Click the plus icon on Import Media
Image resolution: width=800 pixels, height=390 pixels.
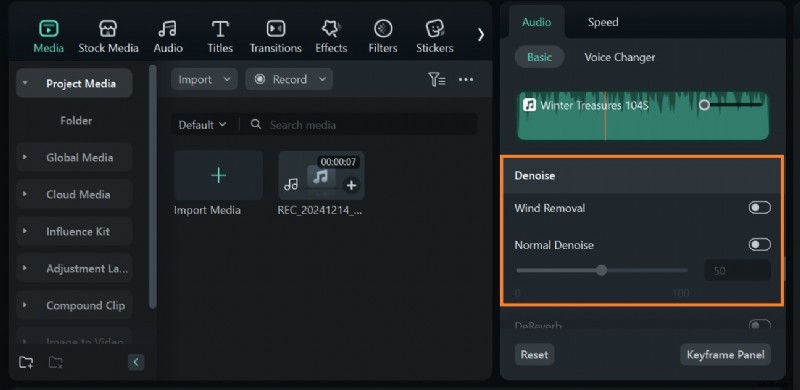point(218,175)
